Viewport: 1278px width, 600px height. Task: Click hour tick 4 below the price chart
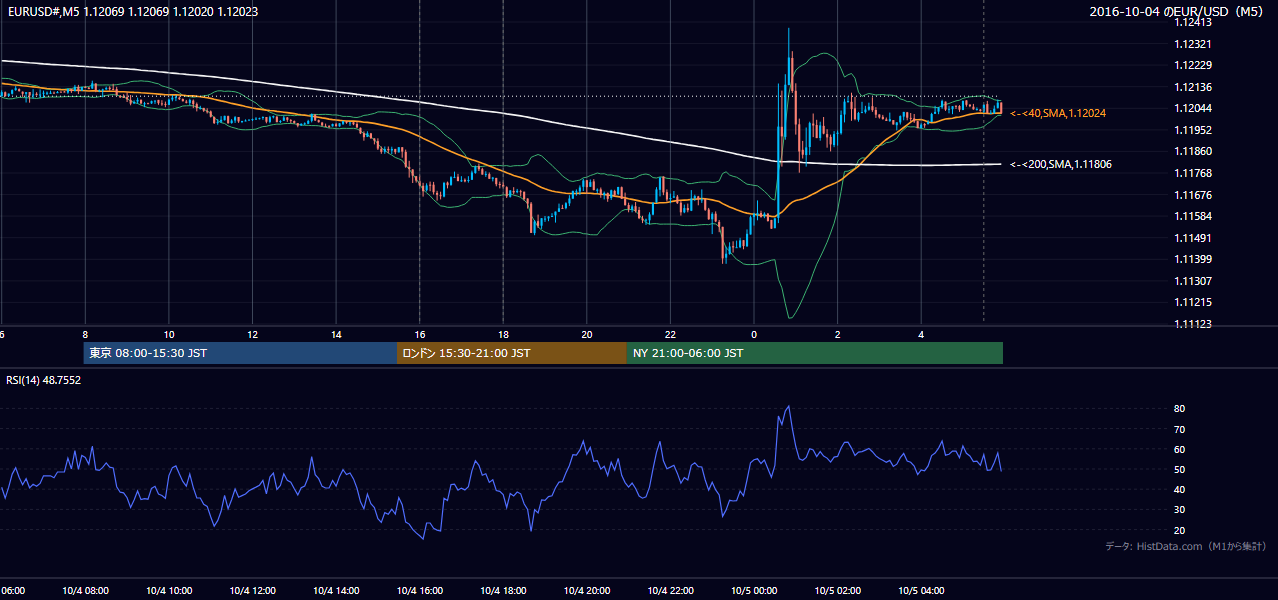coord(922,335)
